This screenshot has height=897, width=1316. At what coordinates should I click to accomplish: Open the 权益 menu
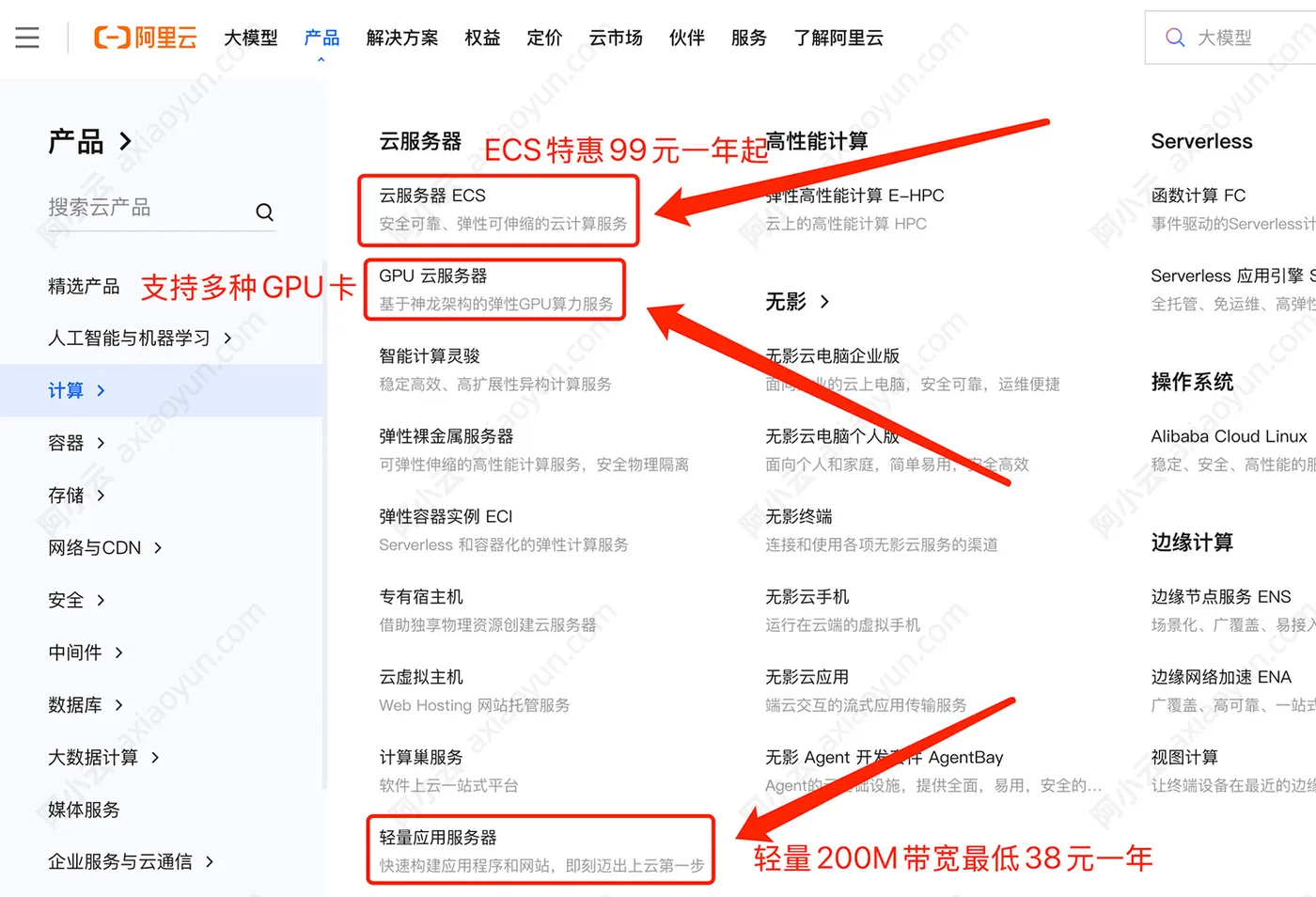point(482,38)
